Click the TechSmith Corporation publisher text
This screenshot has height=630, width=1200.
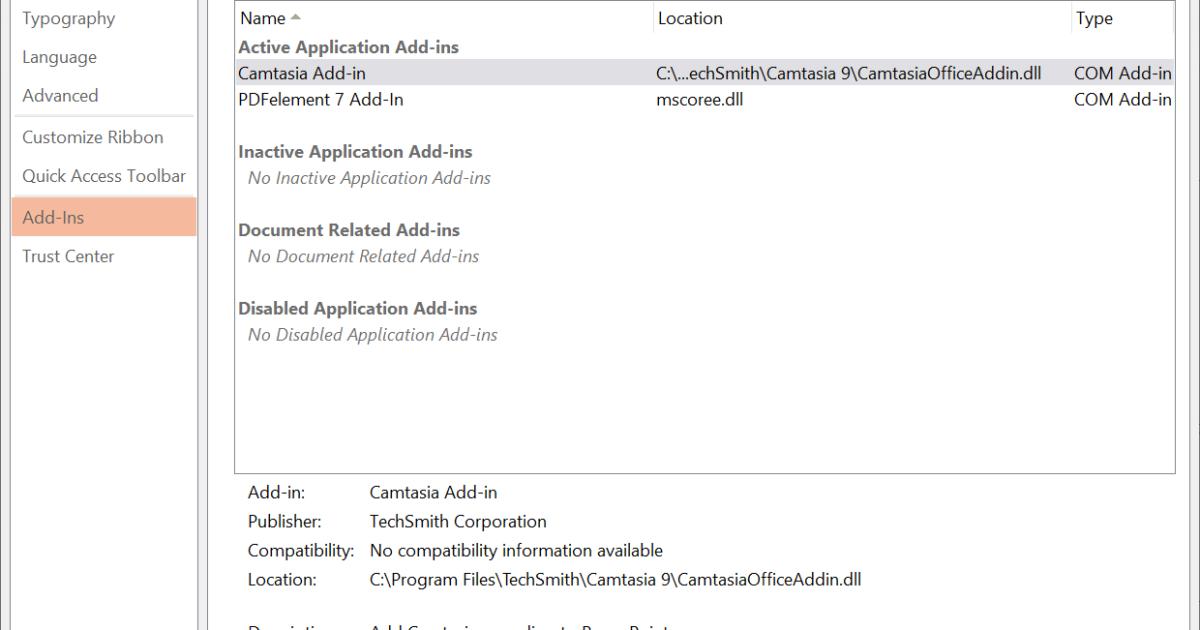point(458,521)
